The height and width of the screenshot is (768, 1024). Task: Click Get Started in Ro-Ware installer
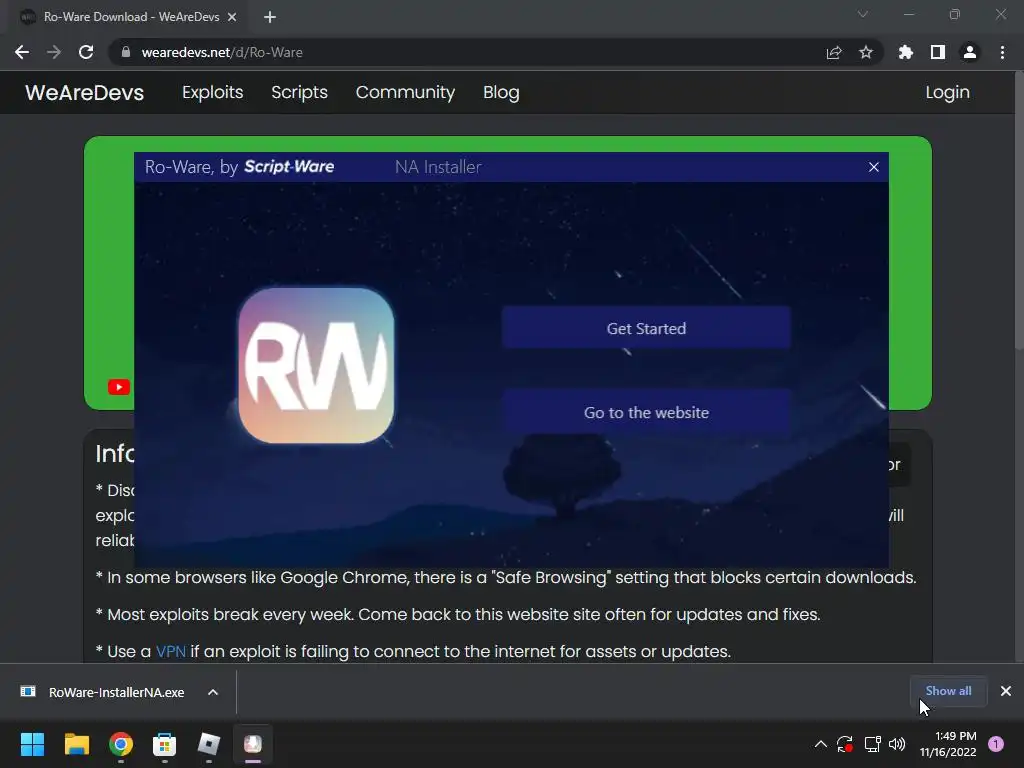click(x=646, y=328)
